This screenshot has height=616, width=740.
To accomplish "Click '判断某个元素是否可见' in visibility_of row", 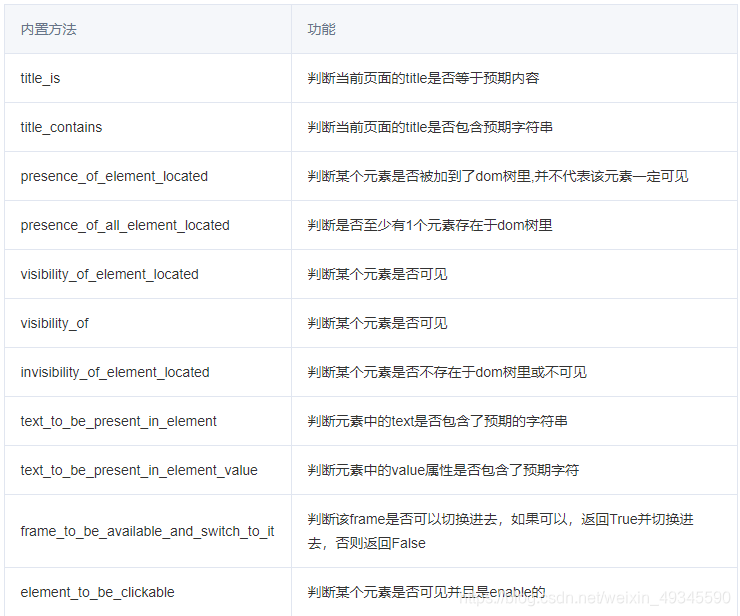I will coord(377,324).
